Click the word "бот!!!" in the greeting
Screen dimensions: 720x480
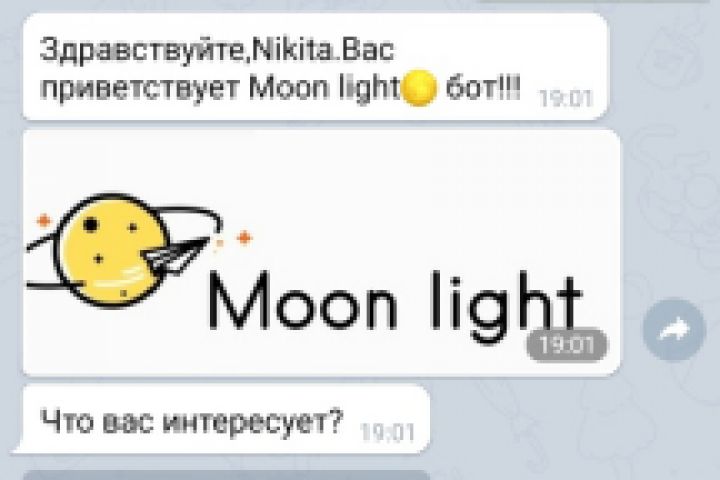point(483,89)
